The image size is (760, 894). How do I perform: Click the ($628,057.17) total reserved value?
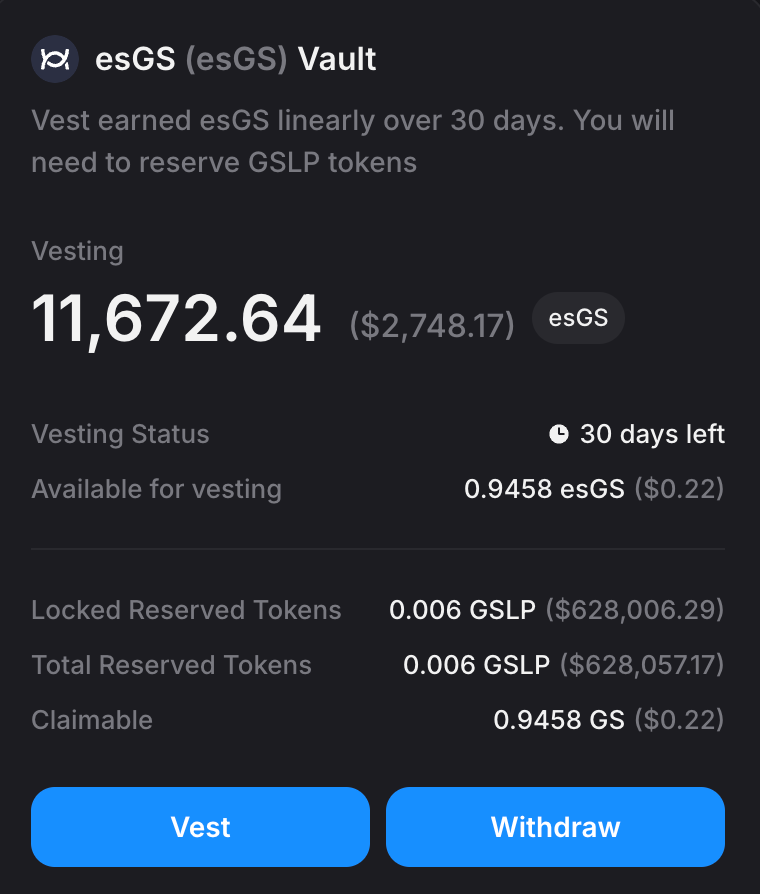coord(642,665)
